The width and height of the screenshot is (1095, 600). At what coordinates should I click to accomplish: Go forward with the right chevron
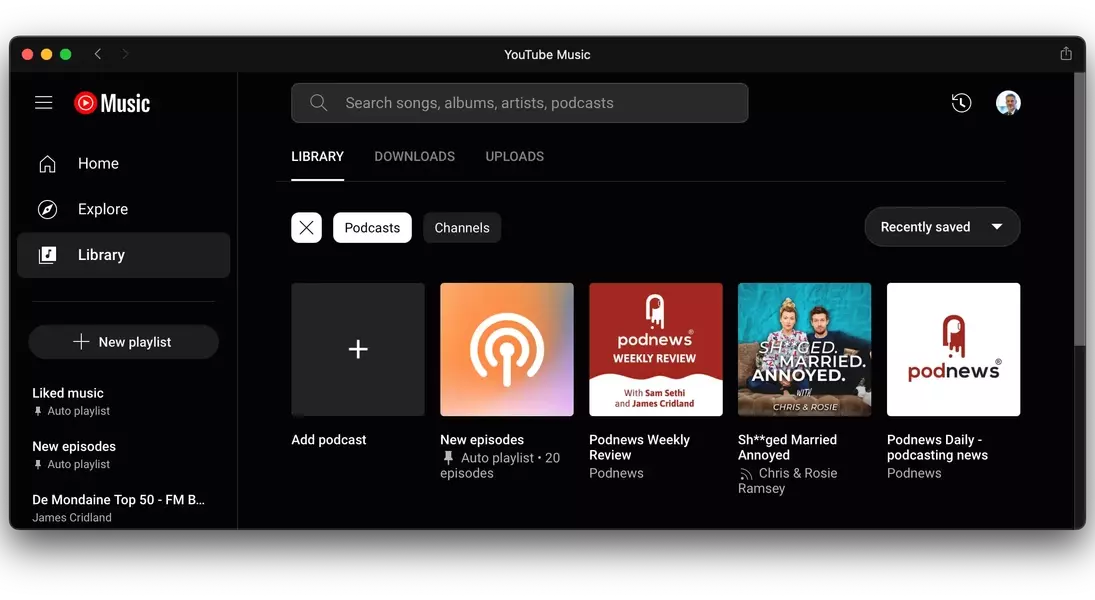(125, 54)
